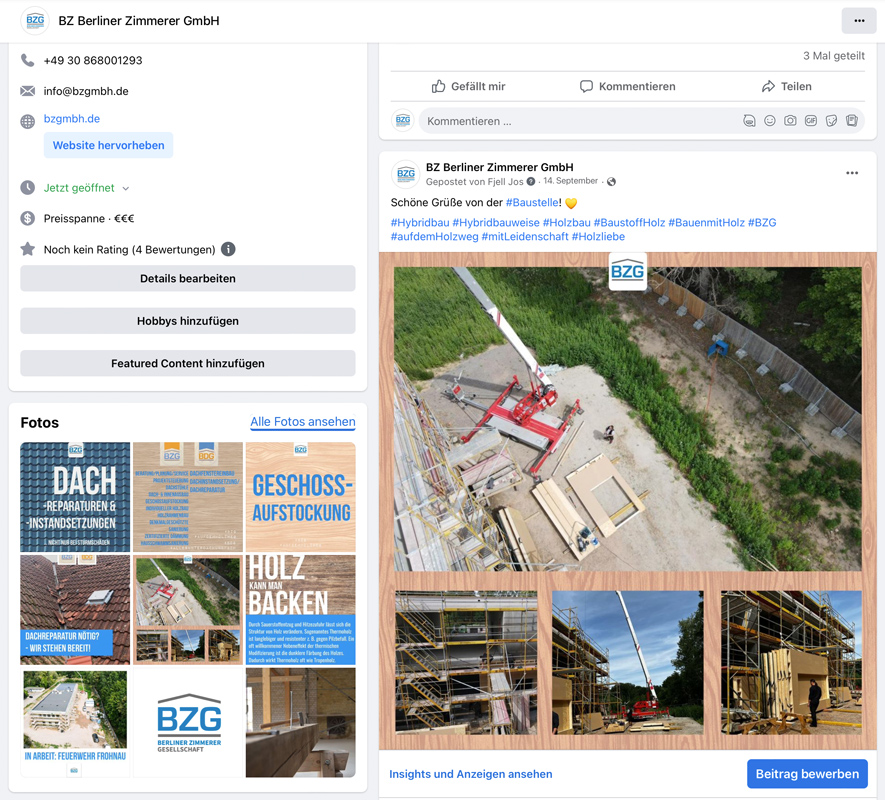This screenshot has width=885, height=800.
Task: Click Details bearbeiten button
Action: click(x=188, y=278)
